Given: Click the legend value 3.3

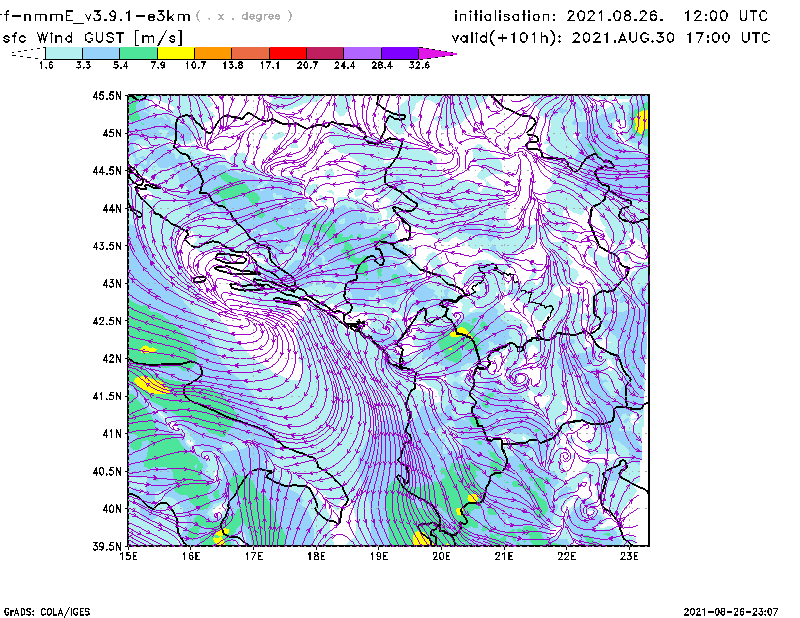Looking at the screenshot, I should (83, 65).
